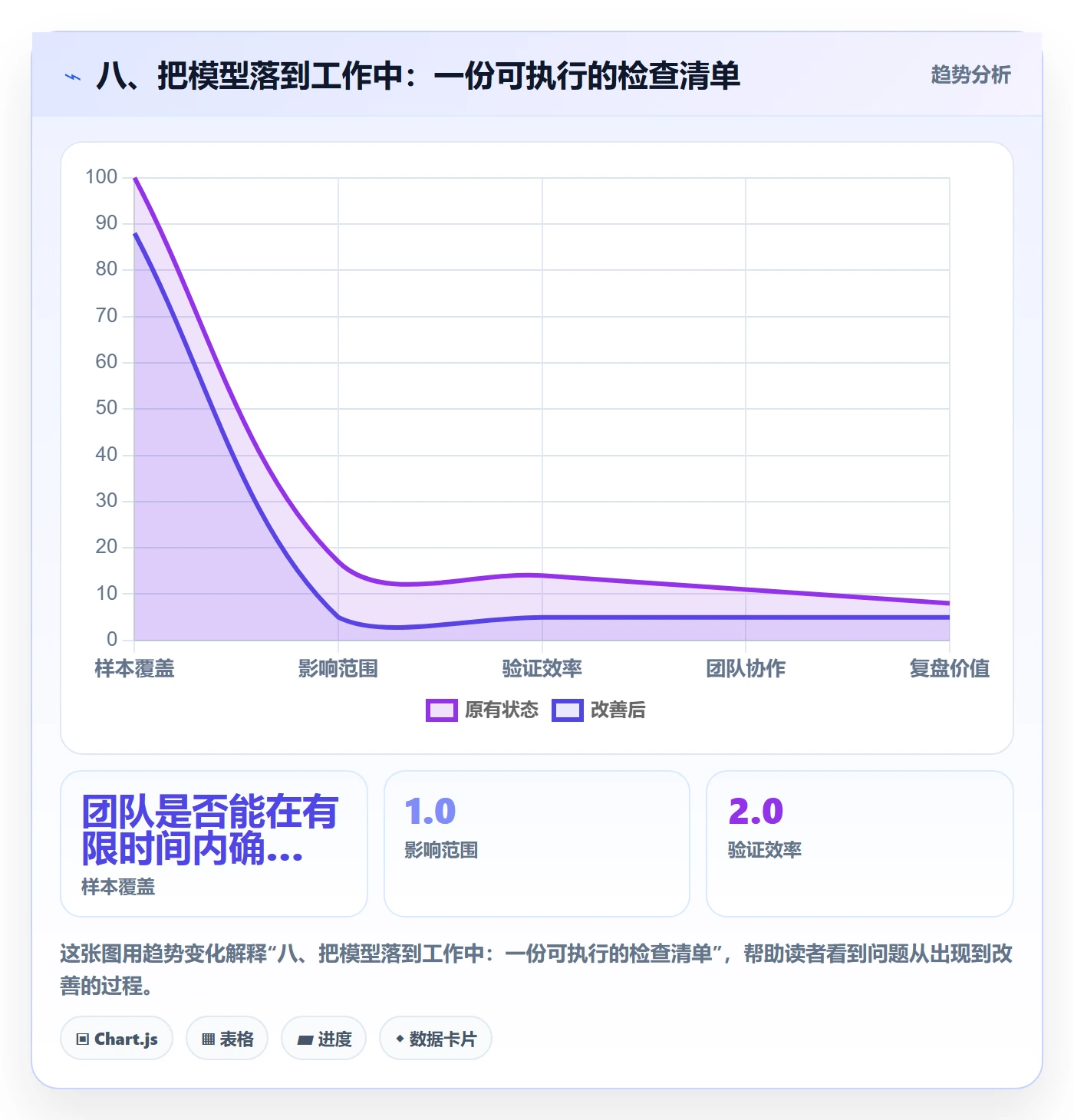Click the 八、把模型落到工作中 heading
This screenshot has width=1074, height=1120.
[418, 75]
